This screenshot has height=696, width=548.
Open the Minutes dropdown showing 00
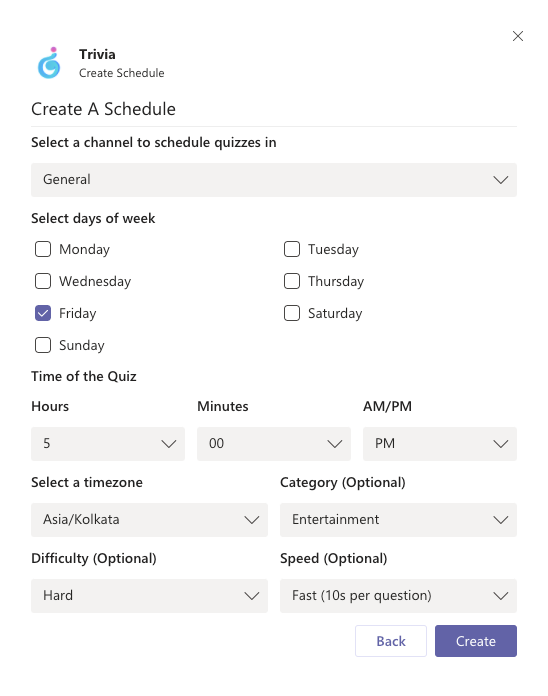coord(274,444)
